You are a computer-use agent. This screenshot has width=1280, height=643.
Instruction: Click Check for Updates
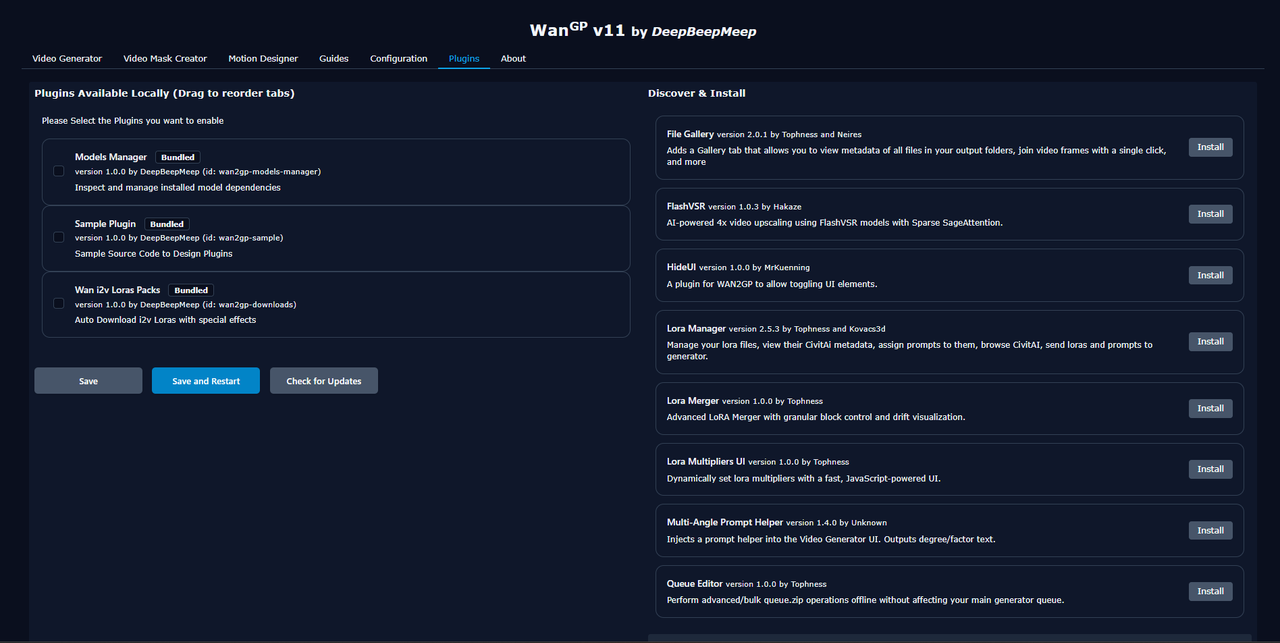point(324,381)
